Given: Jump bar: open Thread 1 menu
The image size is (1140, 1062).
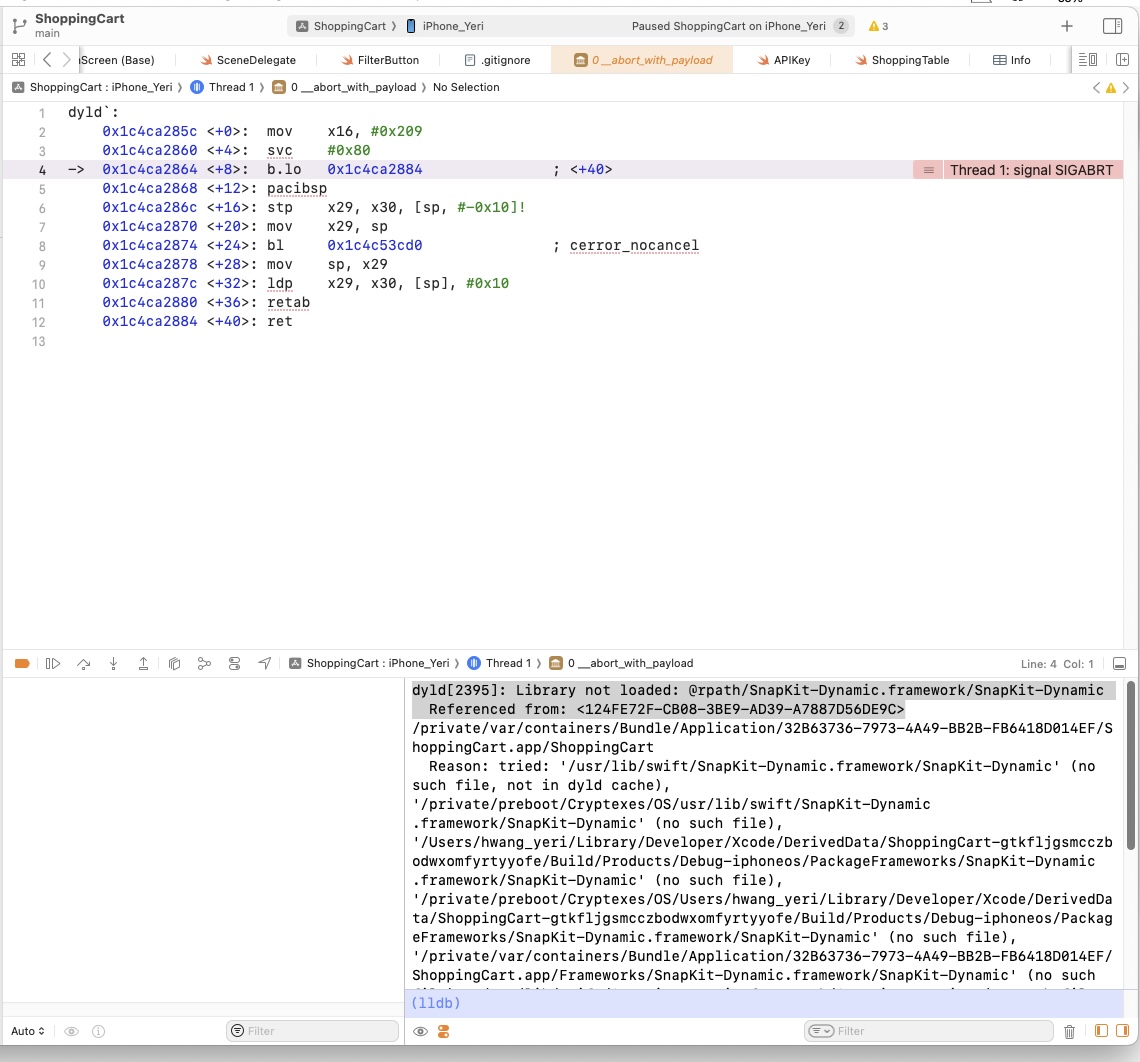Looking at the screenshot, I should (x=222, y=87).
